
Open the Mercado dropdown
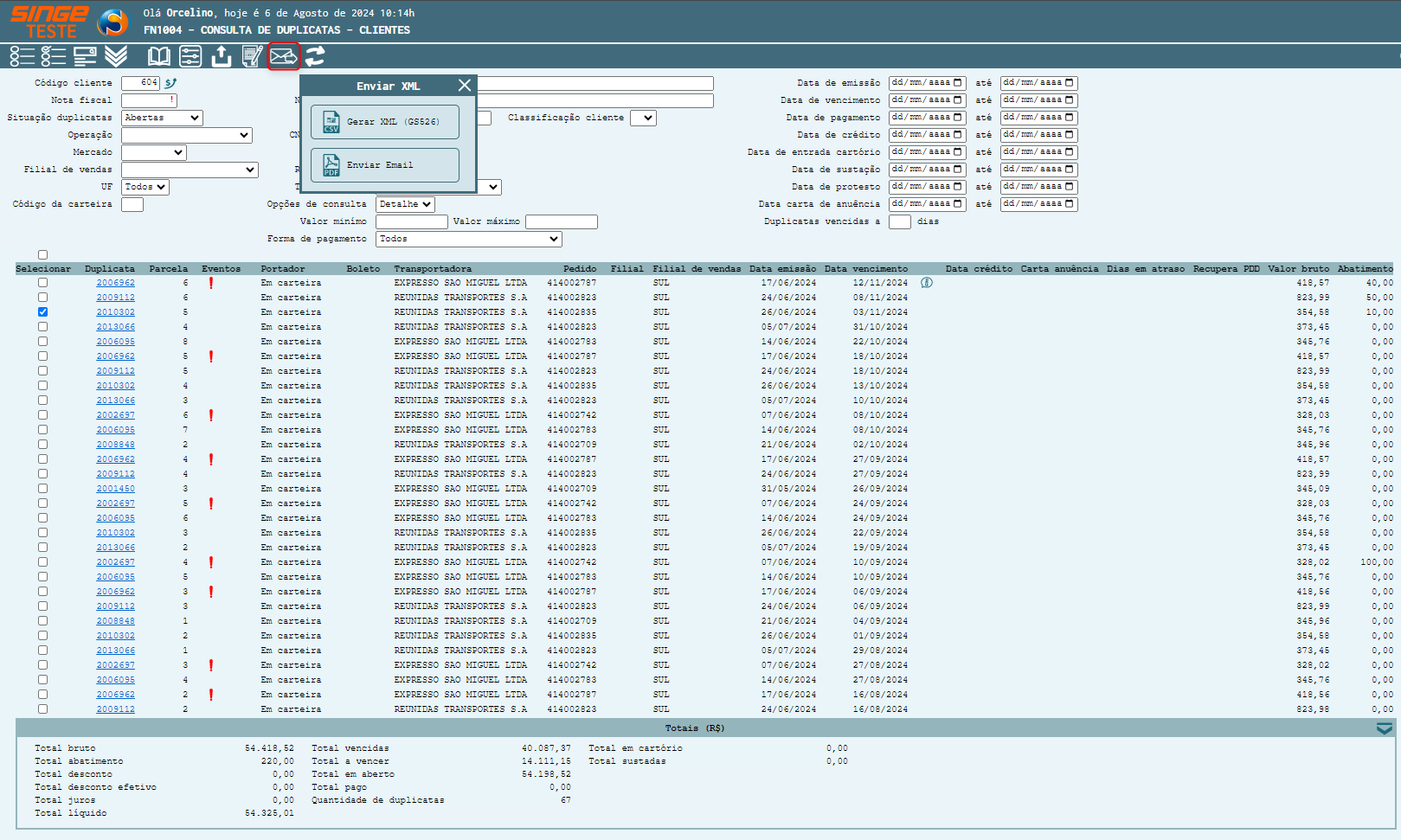point(154,152)
